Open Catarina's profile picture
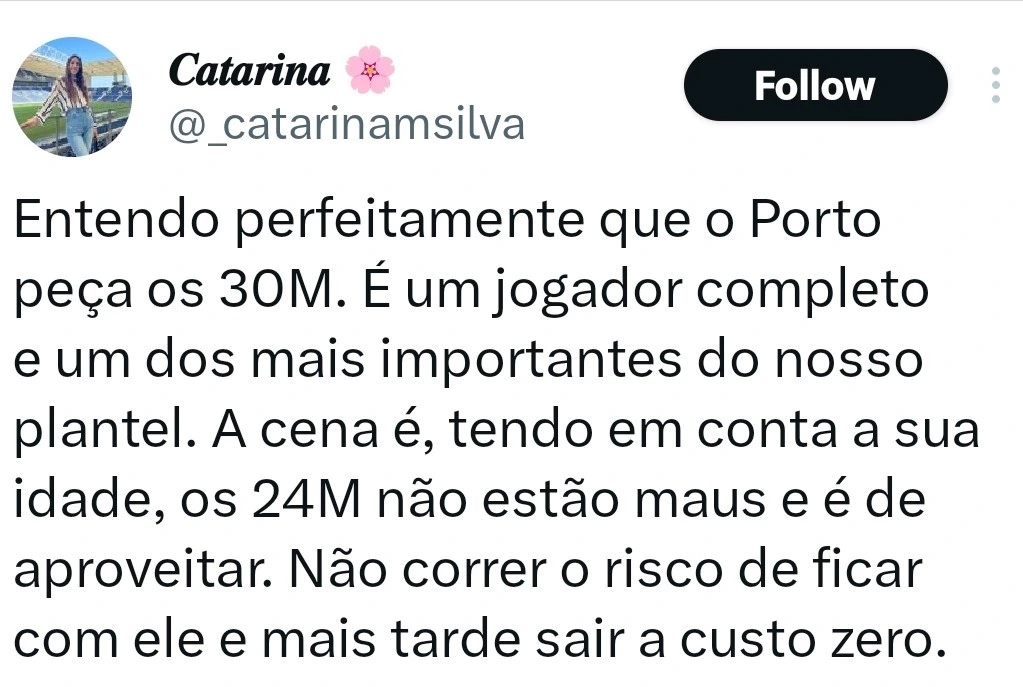The width and height of the screenshot is (1023, 687). (x=72, y=97)
